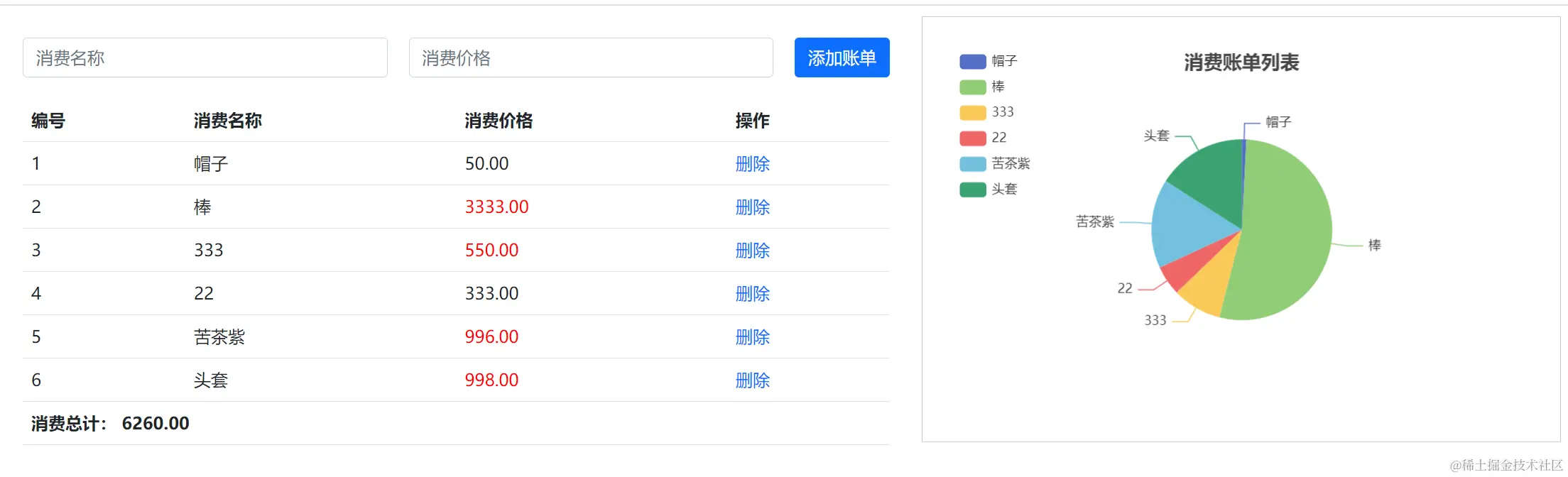The height and width of the screenshot is (477, 1568).
Task: Toggle the 22 red legend swatch
Action: (x=972, y=138)
